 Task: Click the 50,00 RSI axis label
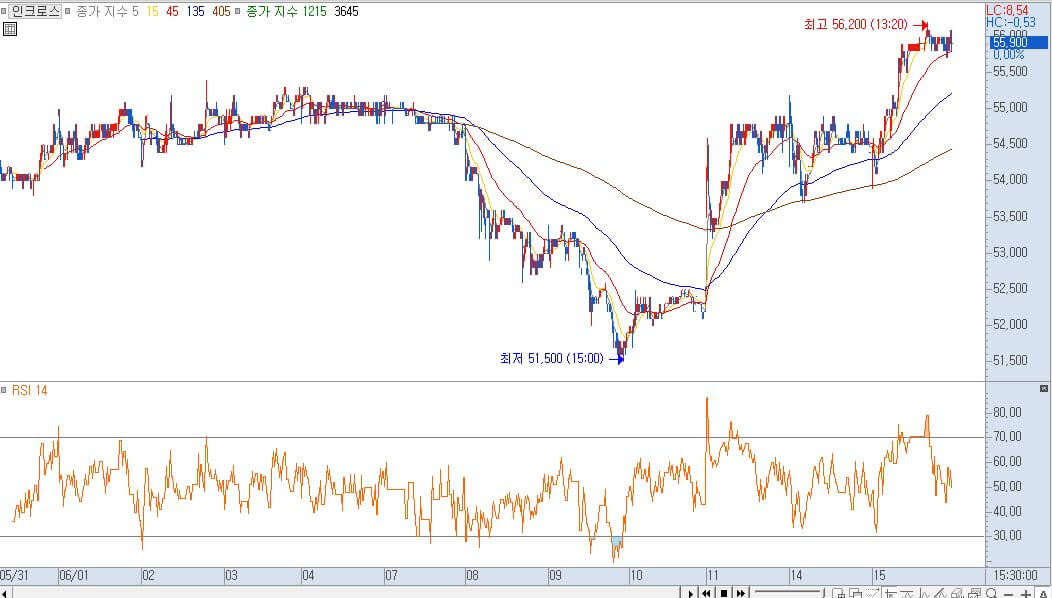click(x=1007, y=486)
